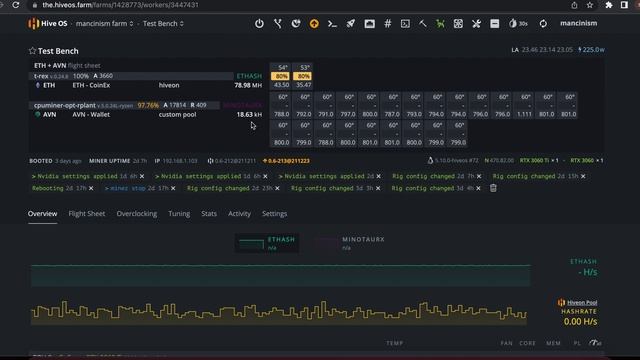Open the Activity tab

click(x=239, y=213)
